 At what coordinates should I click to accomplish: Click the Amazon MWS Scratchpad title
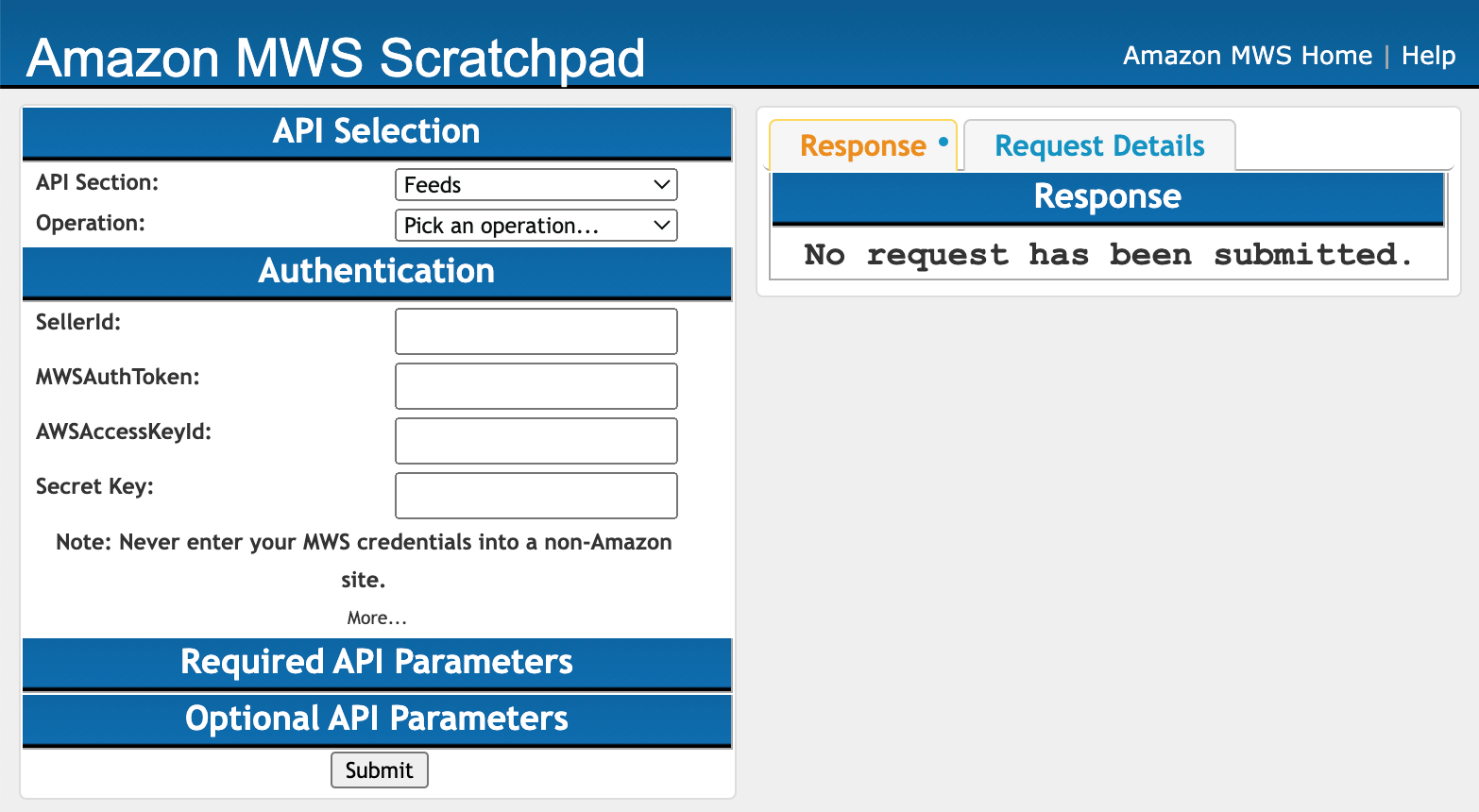pos(335,59)
